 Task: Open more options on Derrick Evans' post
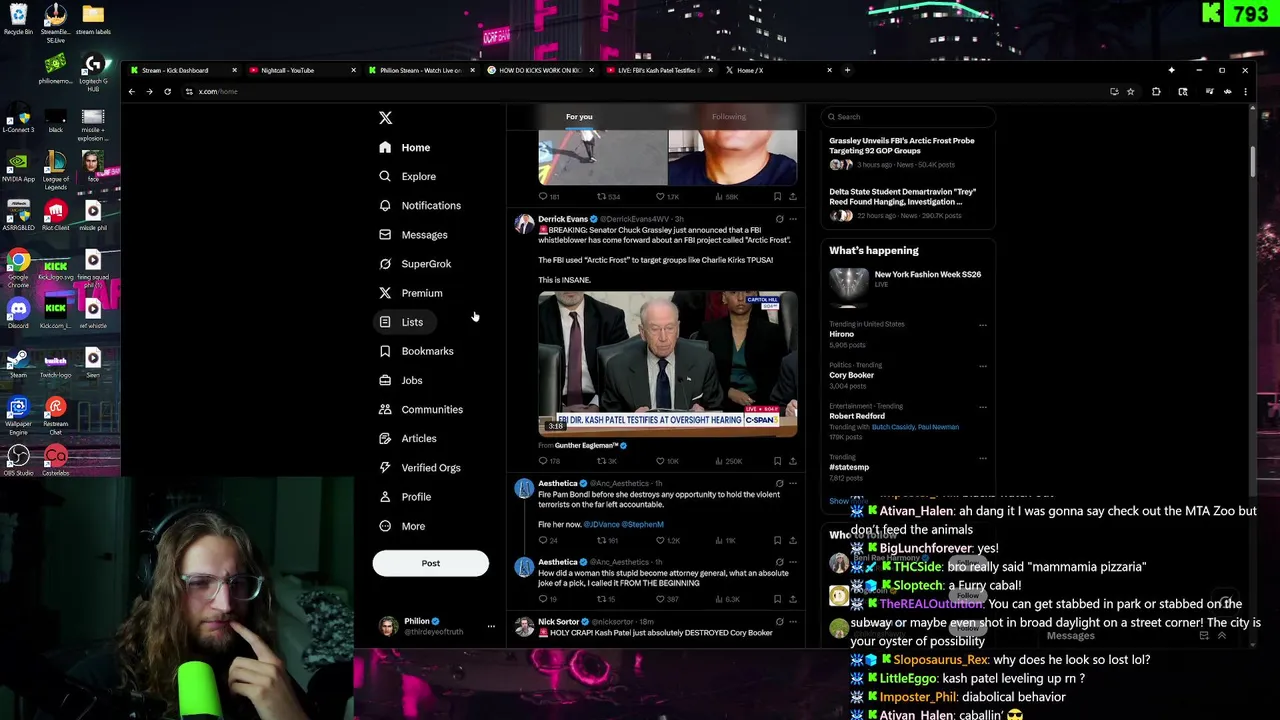(793, 219)
